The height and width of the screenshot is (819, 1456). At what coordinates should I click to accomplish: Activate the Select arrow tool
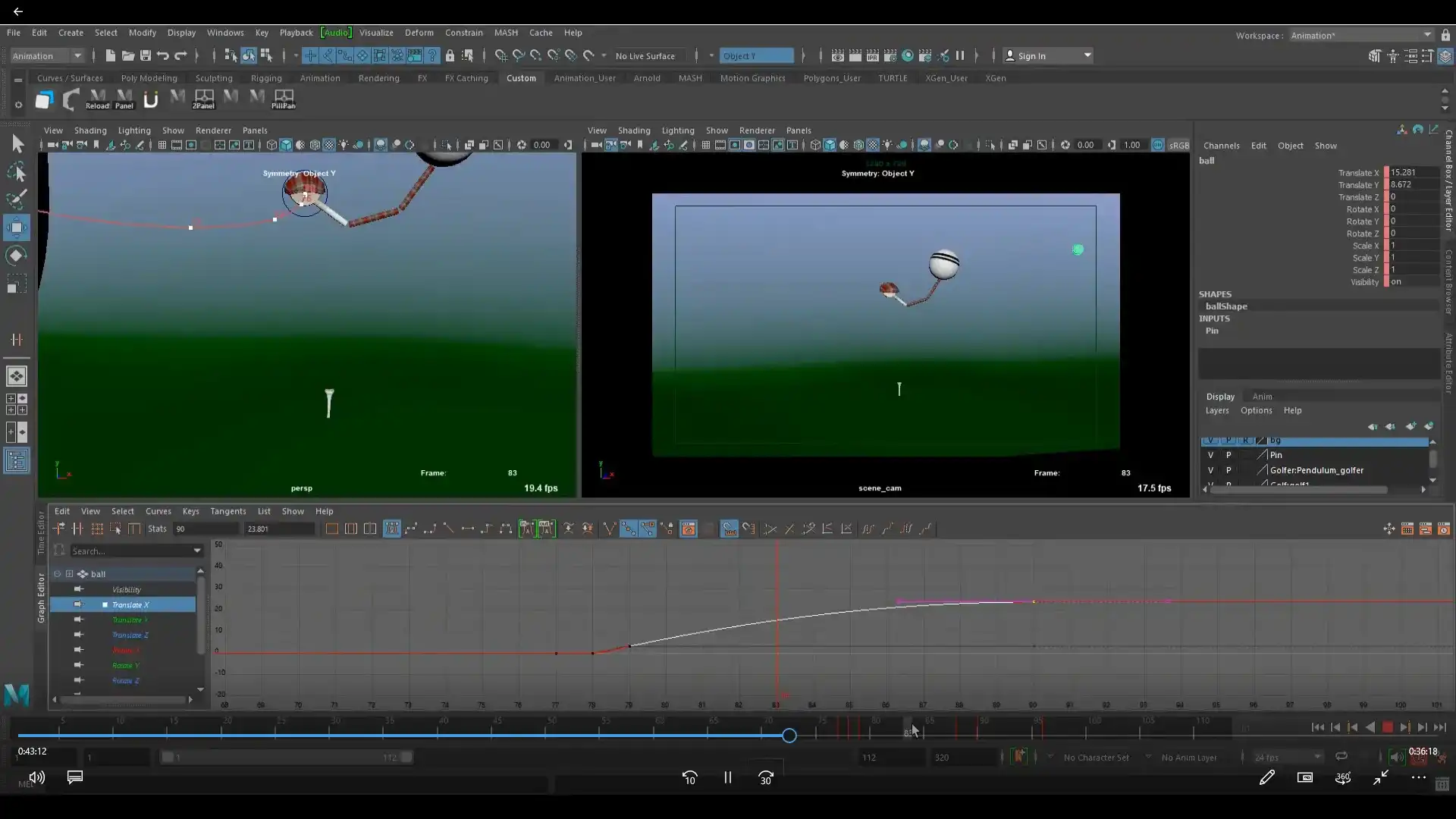[17, 144]
